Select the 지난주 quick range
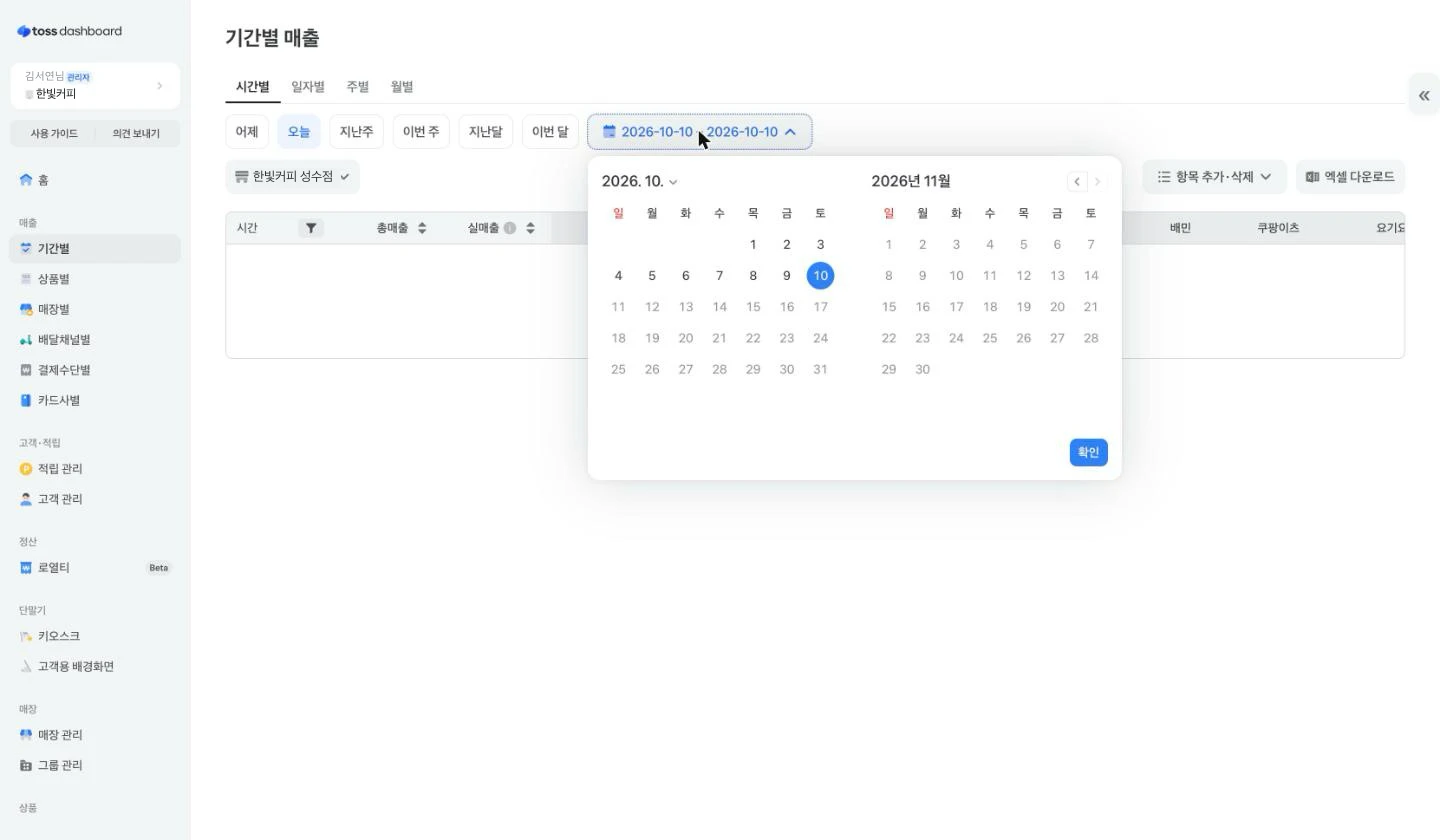This screenshot has width=1440, height=840. 356,132
